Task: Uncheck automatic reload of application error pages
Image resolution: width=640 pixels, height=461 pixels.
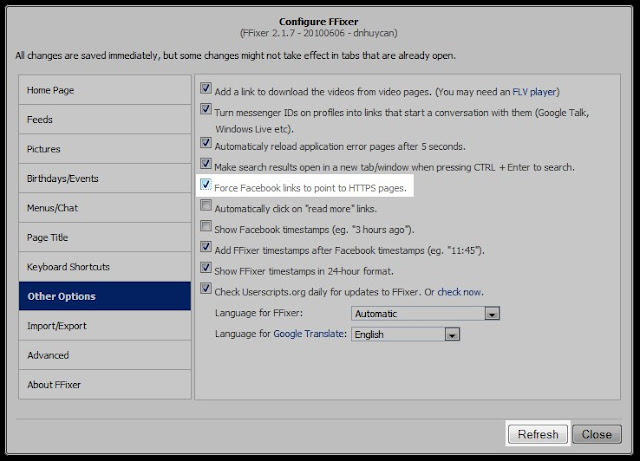Action: pos(206,143)
